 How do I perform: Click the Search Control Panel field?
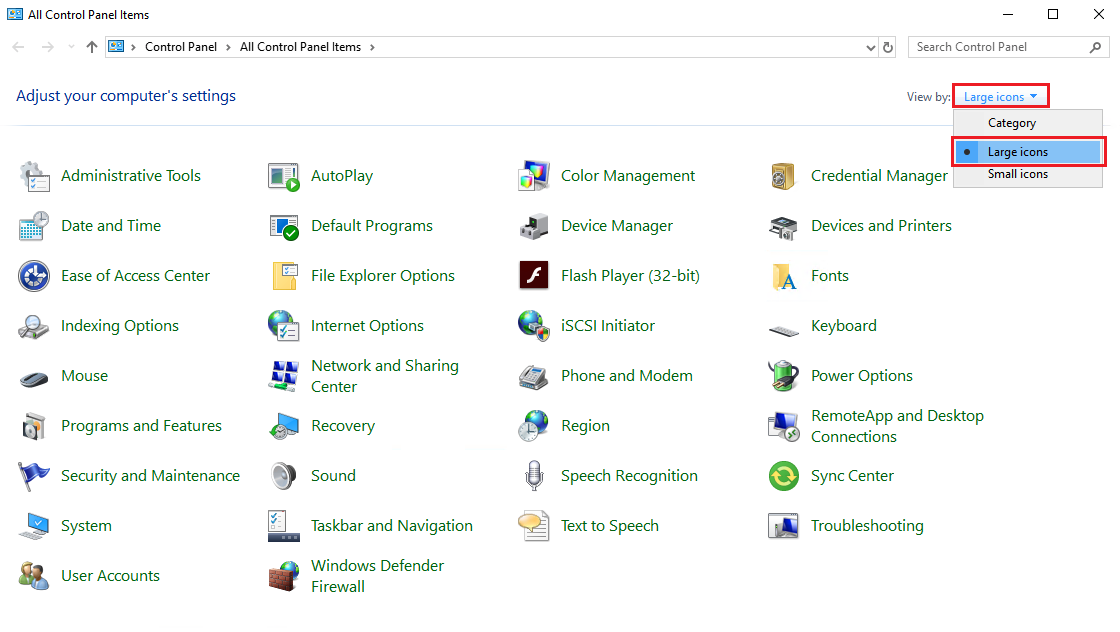tap(1009, 47)
